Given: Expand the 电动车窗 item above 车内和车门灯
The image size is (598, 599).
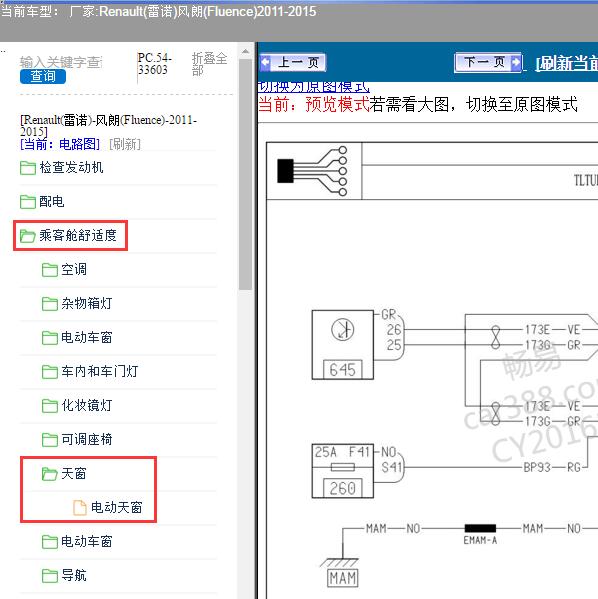Looking at the screenshot, I should tap(87, 337).
